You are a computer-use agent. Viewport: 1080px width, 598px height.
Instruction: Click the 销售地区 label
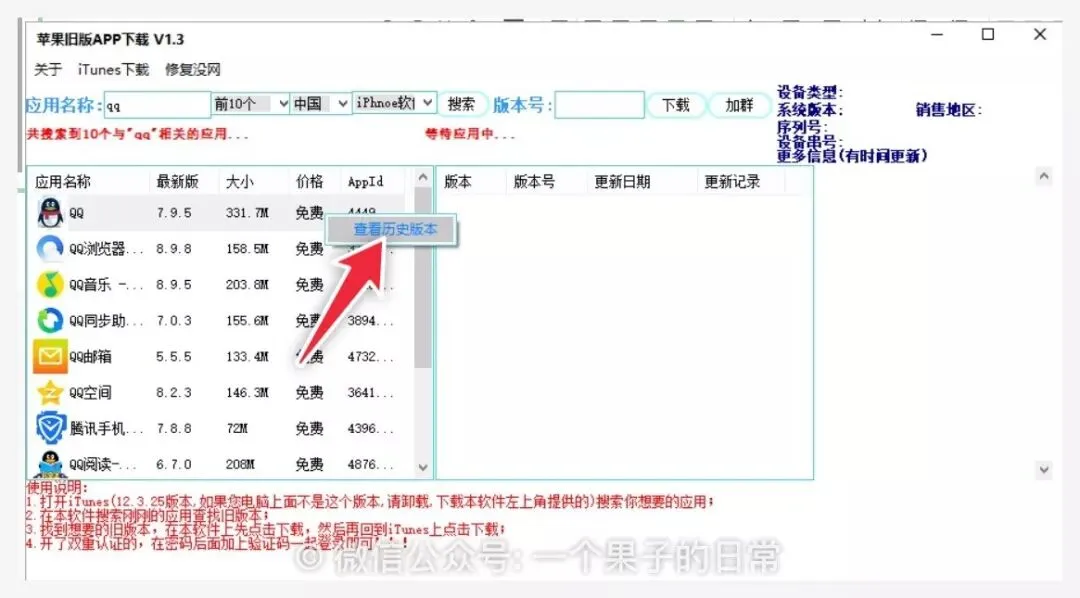pos(948,110)
